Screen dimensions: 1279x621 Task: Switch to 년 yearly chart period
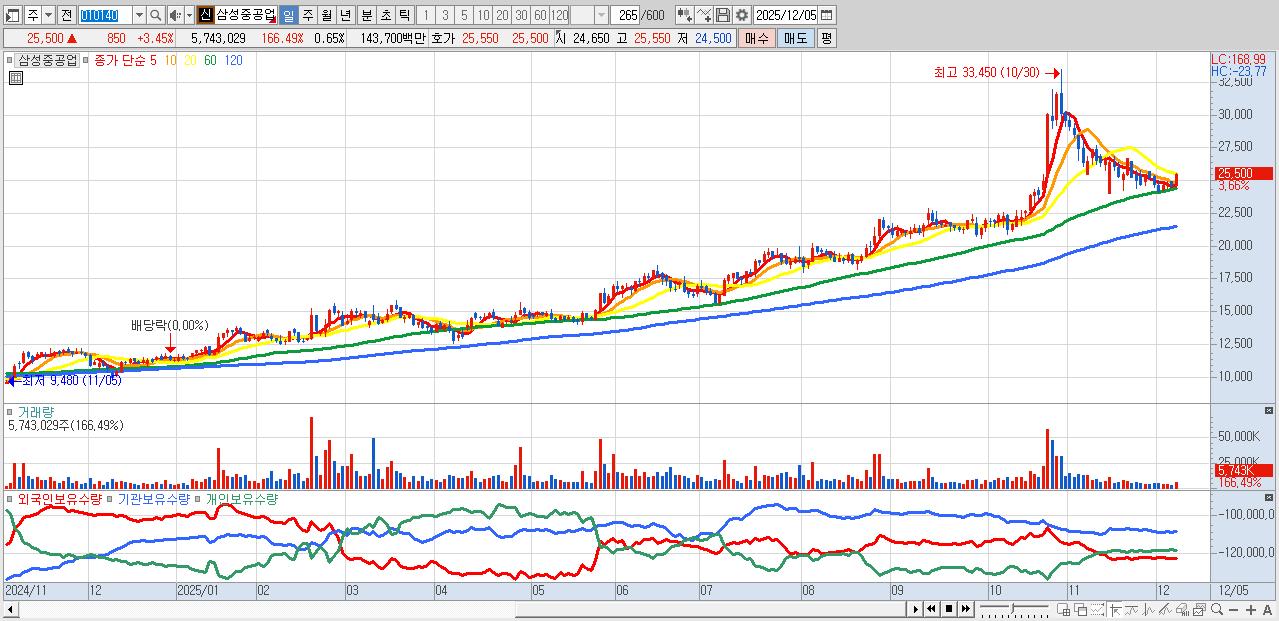click(345, 15)
